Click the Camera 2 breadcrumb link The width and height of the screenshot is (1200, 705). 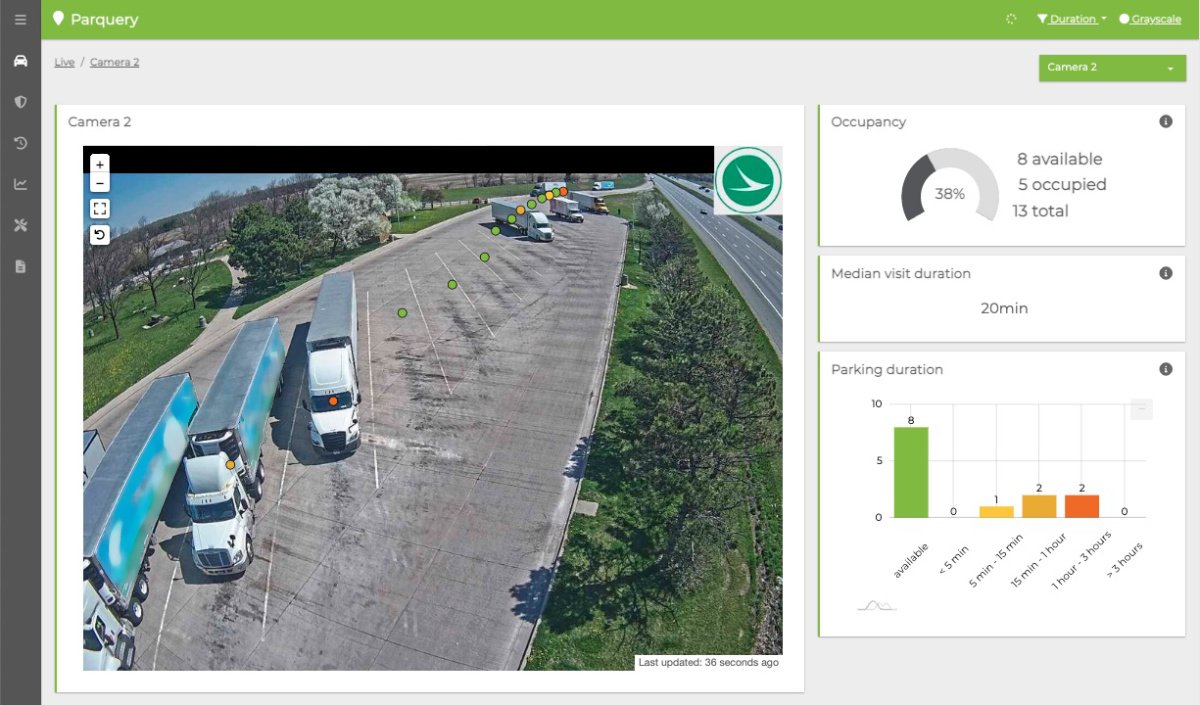(114, 62)
